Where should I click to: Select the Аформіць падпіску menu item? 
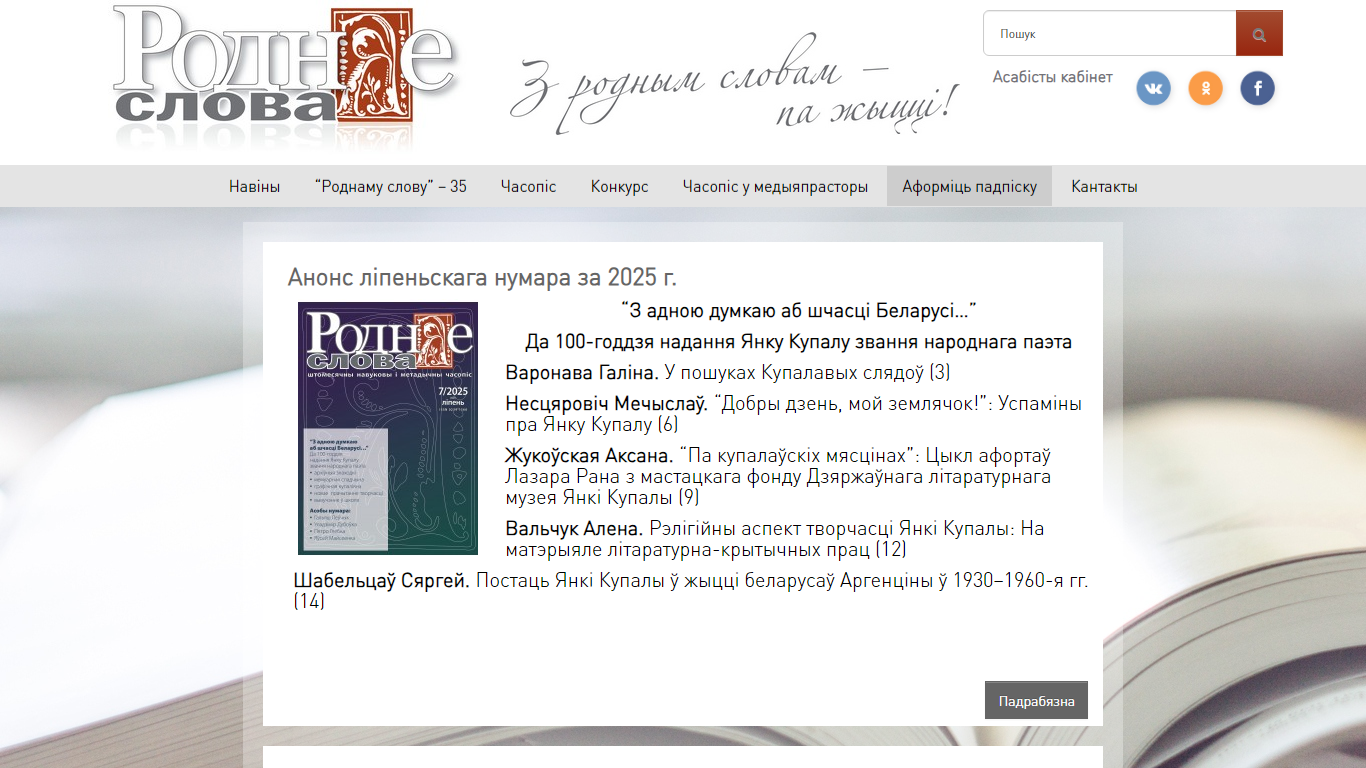pos(969,187)
